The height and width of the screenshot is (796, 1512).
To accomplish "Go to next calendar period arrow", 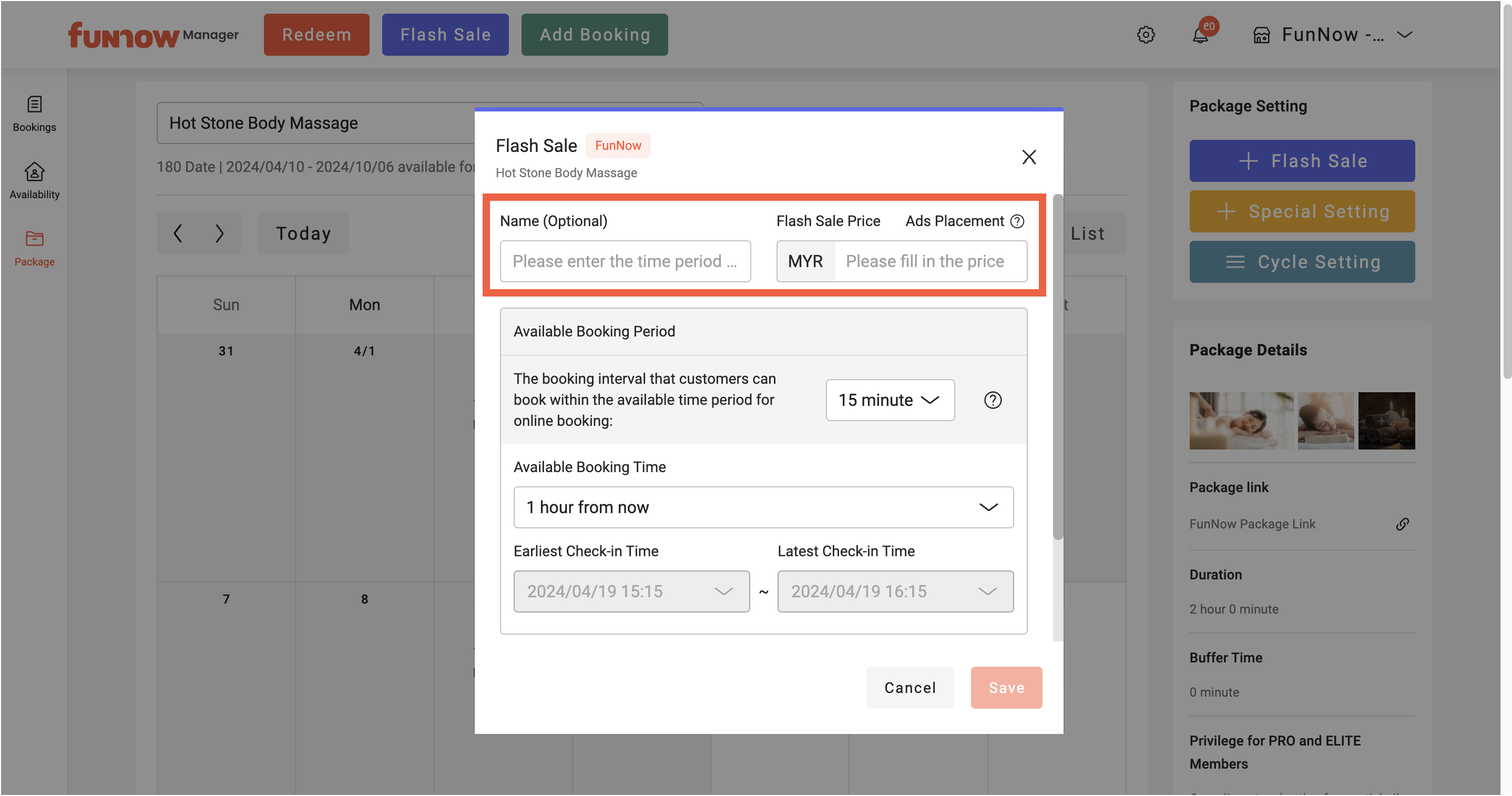I will [220, 233].
